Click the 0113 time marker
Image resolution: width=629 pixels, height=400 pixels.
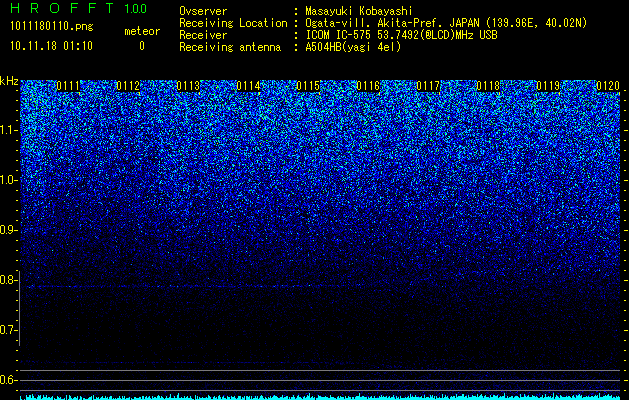(188, 86)
